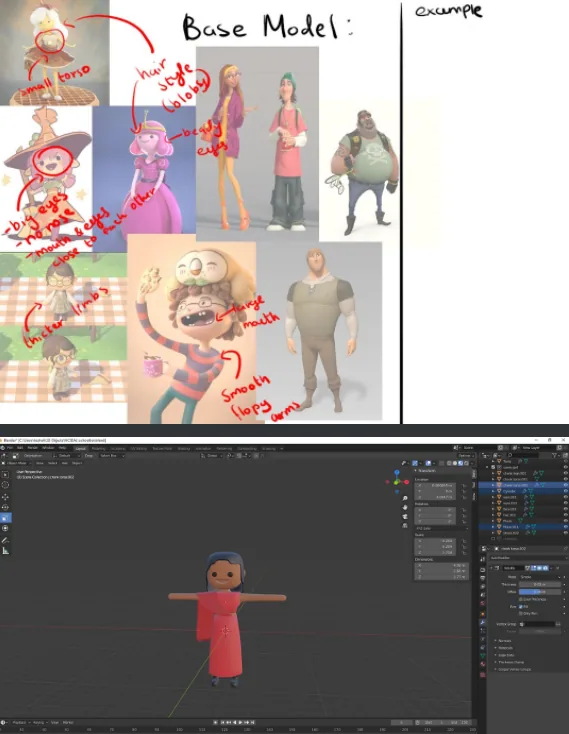Switch viewport to solid shading
The height and width of the screenshot is (734, 569).
(455, 463)
